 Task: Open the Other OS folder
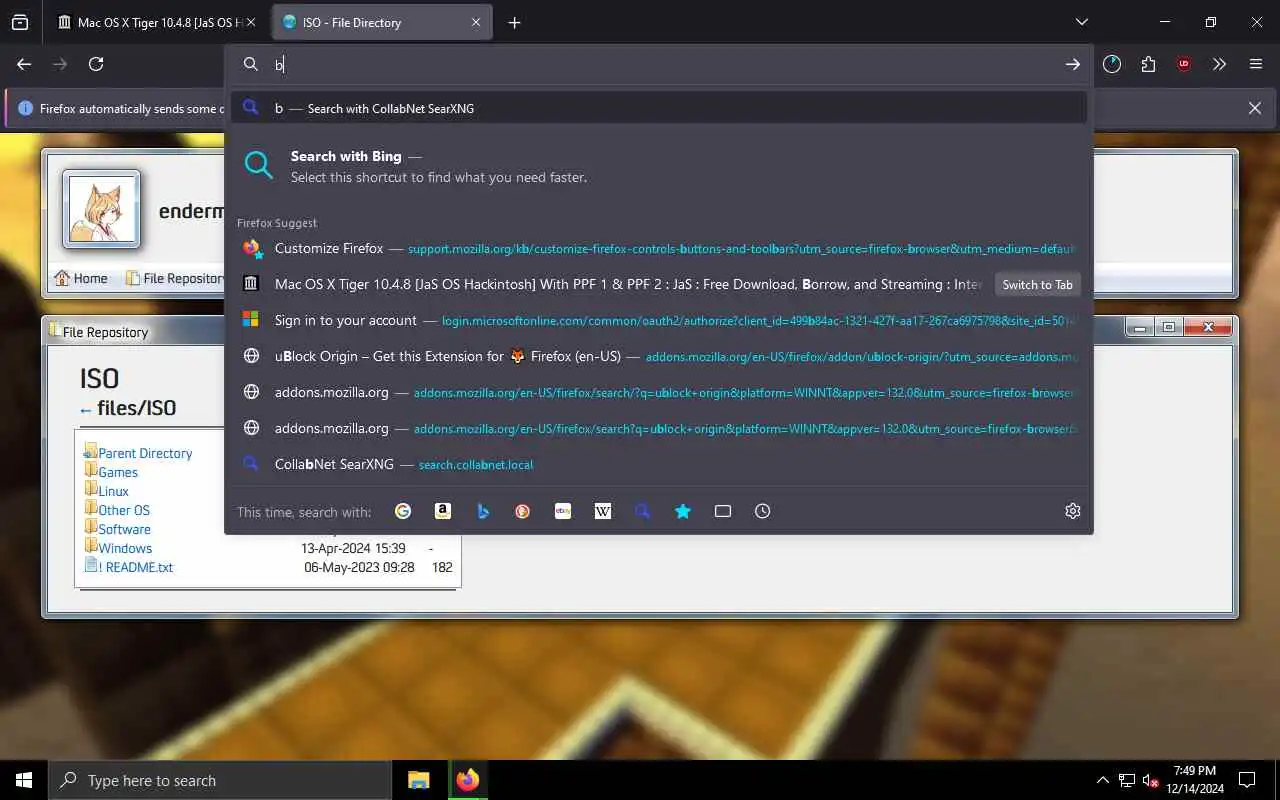pos(124,510)
